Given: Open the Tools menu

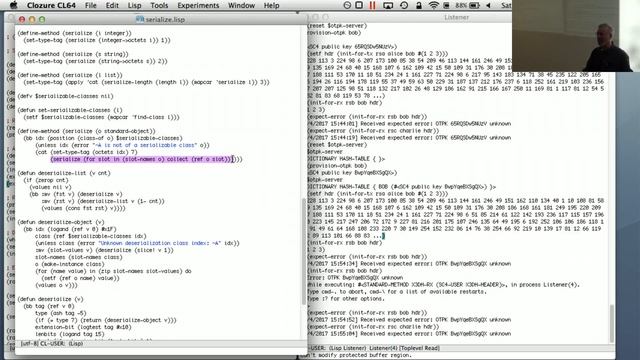Looking at the screenshot, I should [x=159, y=5].
